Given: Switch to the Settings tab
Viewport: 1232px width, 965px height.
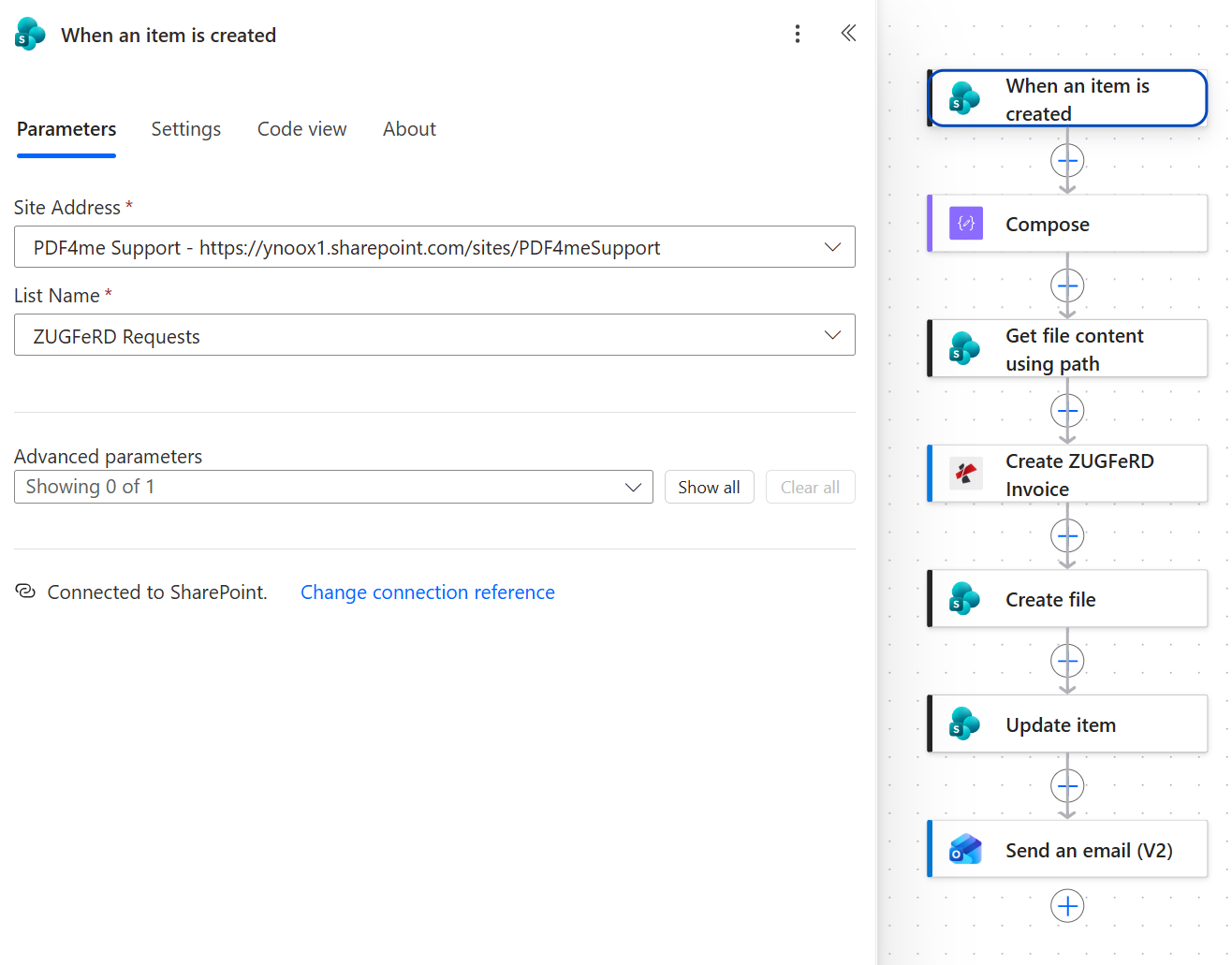Looking at the screenshot, I should coord(186,129).
